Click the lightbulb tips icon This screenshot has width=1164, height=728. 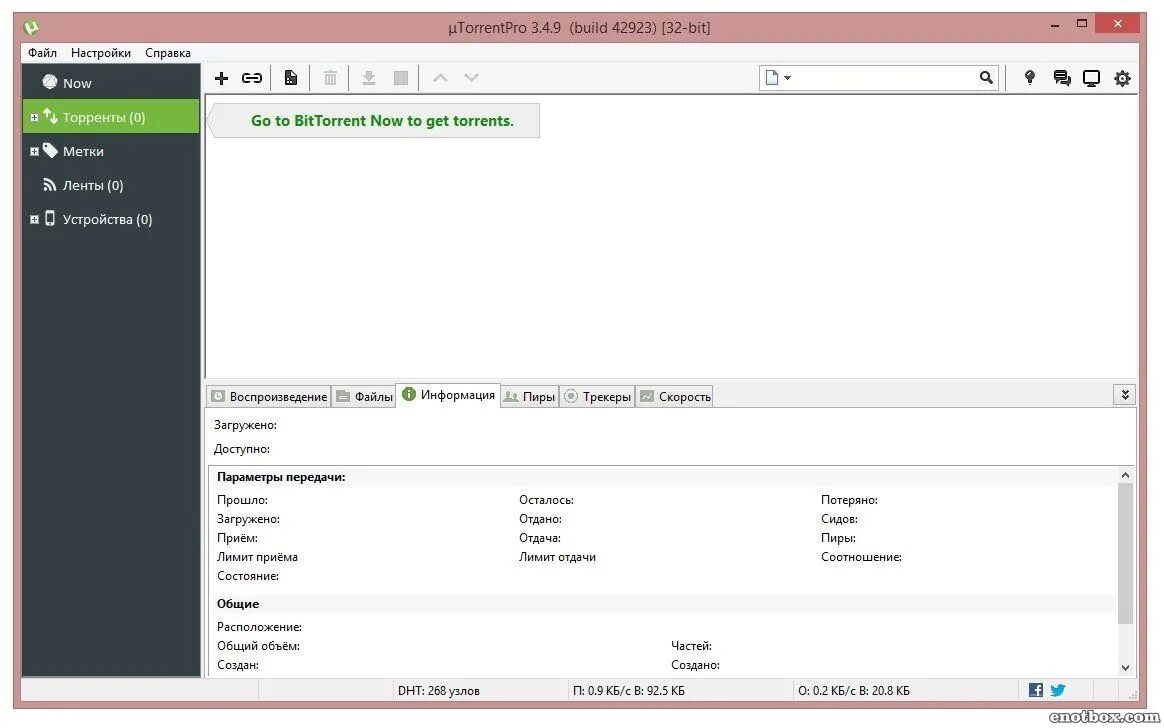(x=1030, y=77)
